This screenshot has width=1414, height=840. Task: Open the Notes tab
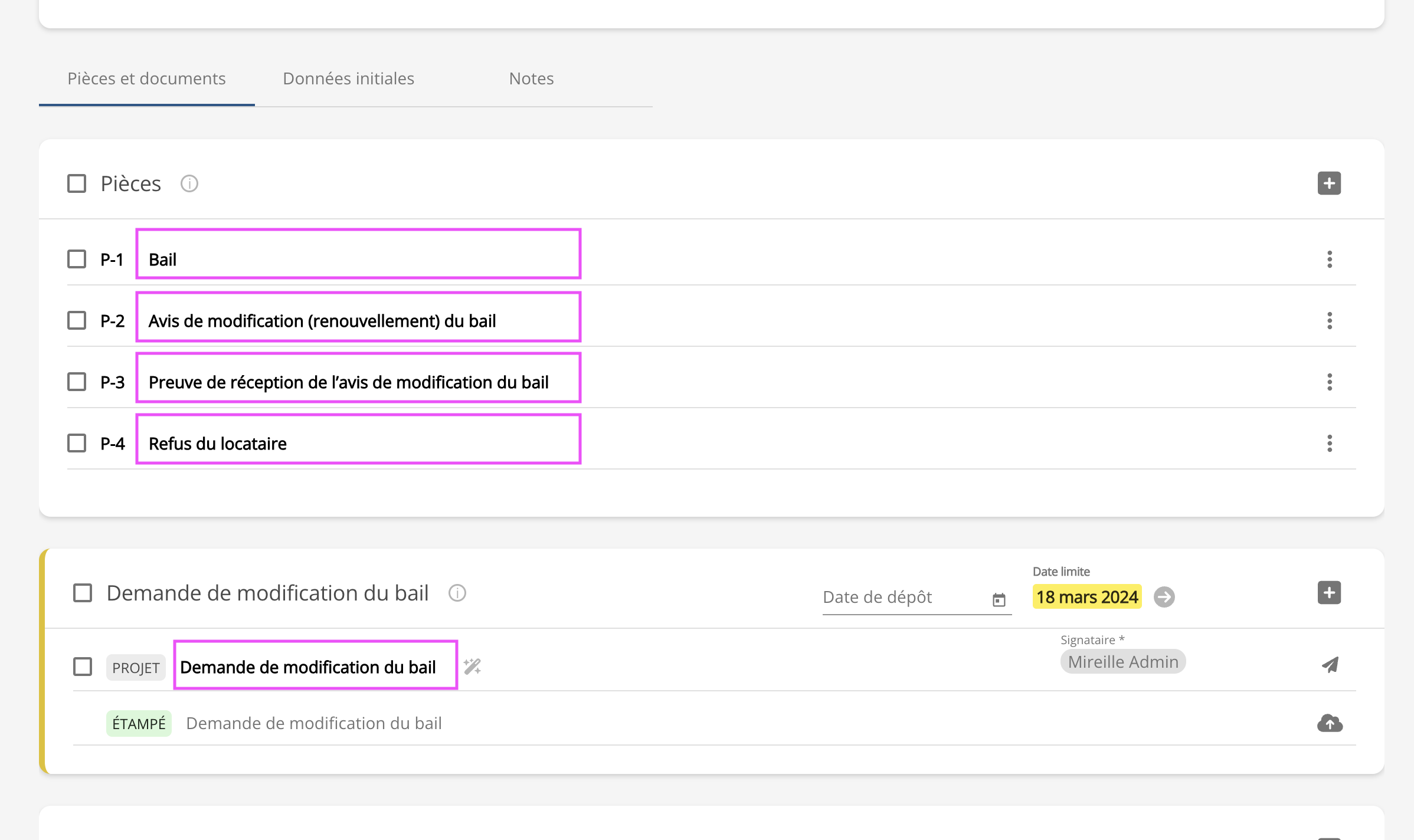[531, 78]
